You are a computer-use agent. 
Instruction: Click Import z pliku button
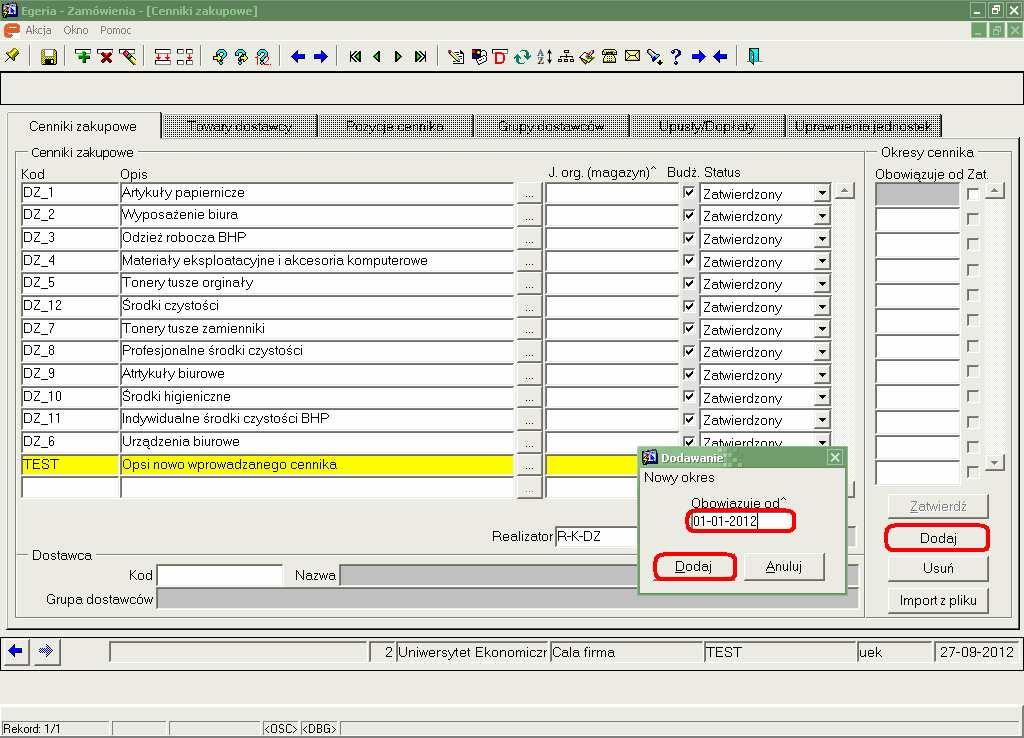[x=938, y=600]
